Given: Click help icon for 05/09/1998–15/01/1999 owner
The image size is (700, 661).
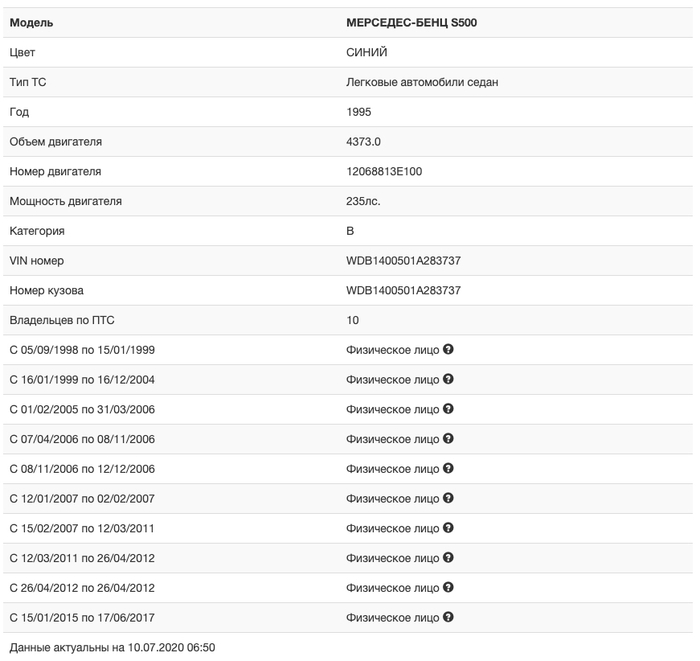Looking at the screenshot, I should [449, 350].
